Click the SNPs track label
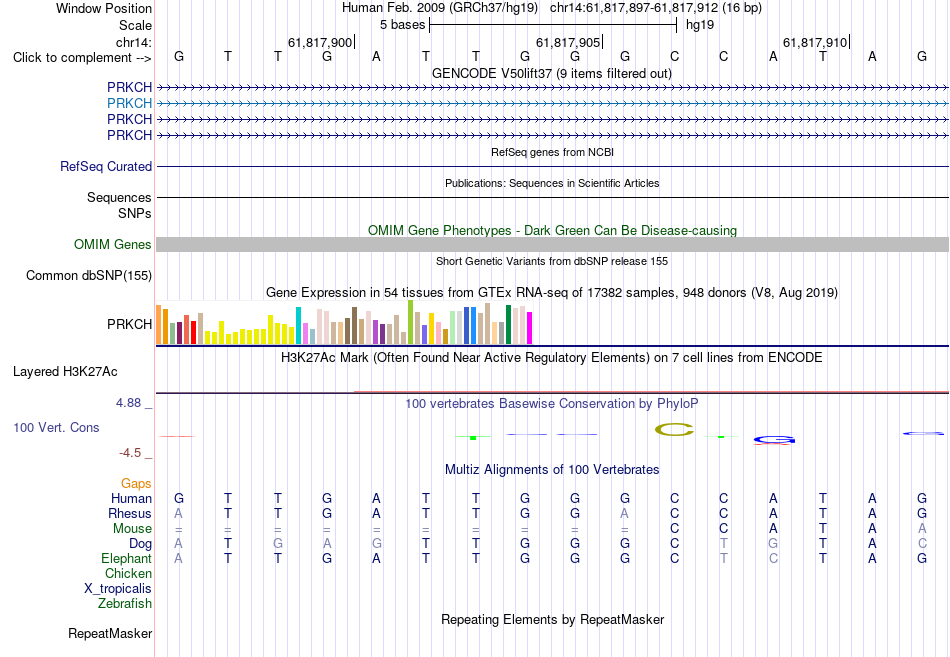The image size is (950, 657). pyautogui.click(x=135, y=213)
